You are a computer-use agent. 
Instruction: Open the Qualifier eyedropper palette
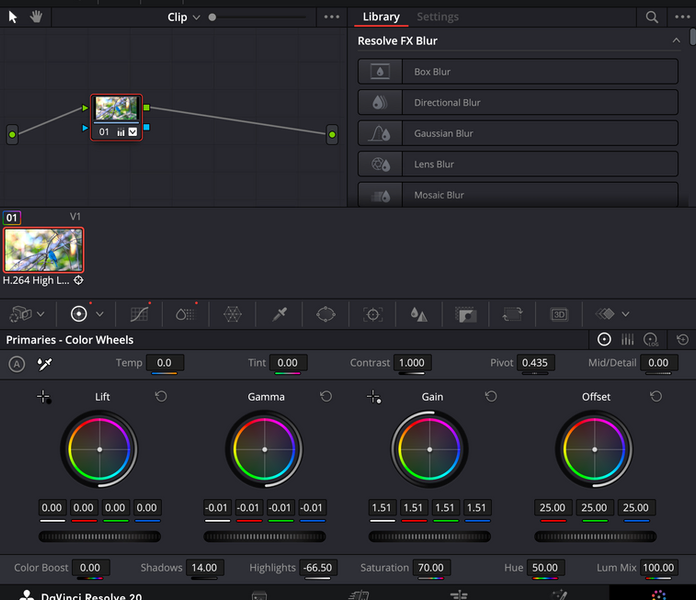pyautogui.click(x=280, y=314)
